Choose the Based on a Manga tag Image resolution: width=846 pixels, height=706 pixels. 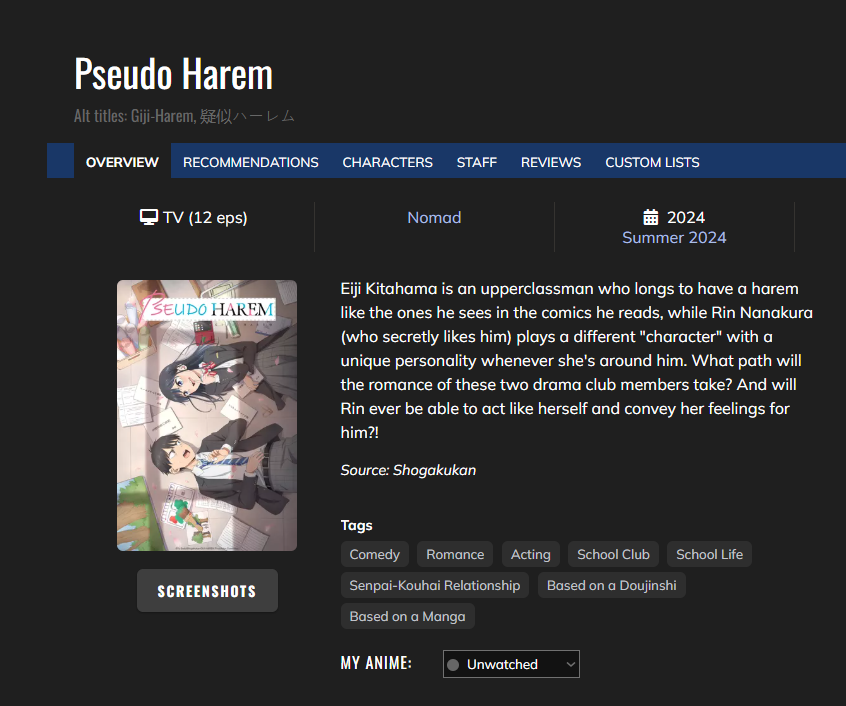[x=407, y=616]
